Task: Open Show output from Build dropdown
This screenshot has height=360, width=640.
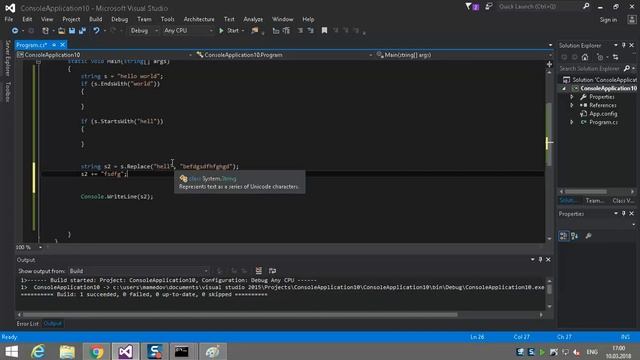Action: coord(139,271)
